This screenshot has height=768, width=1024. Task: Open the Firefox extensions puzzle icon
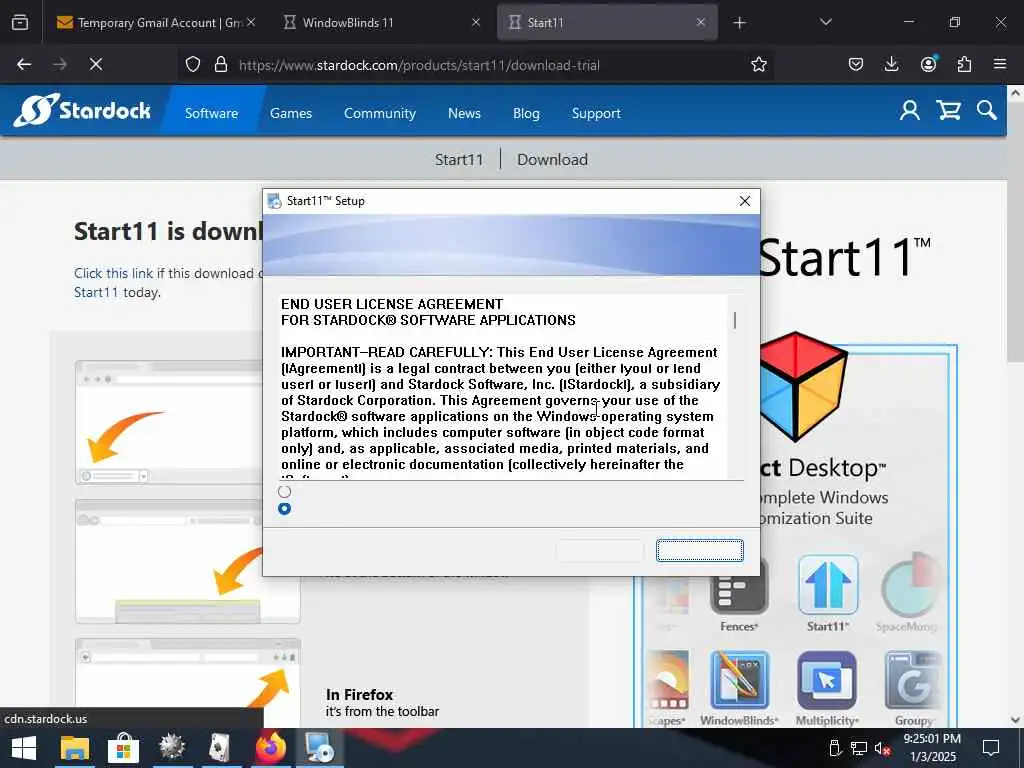coord(964,64)
